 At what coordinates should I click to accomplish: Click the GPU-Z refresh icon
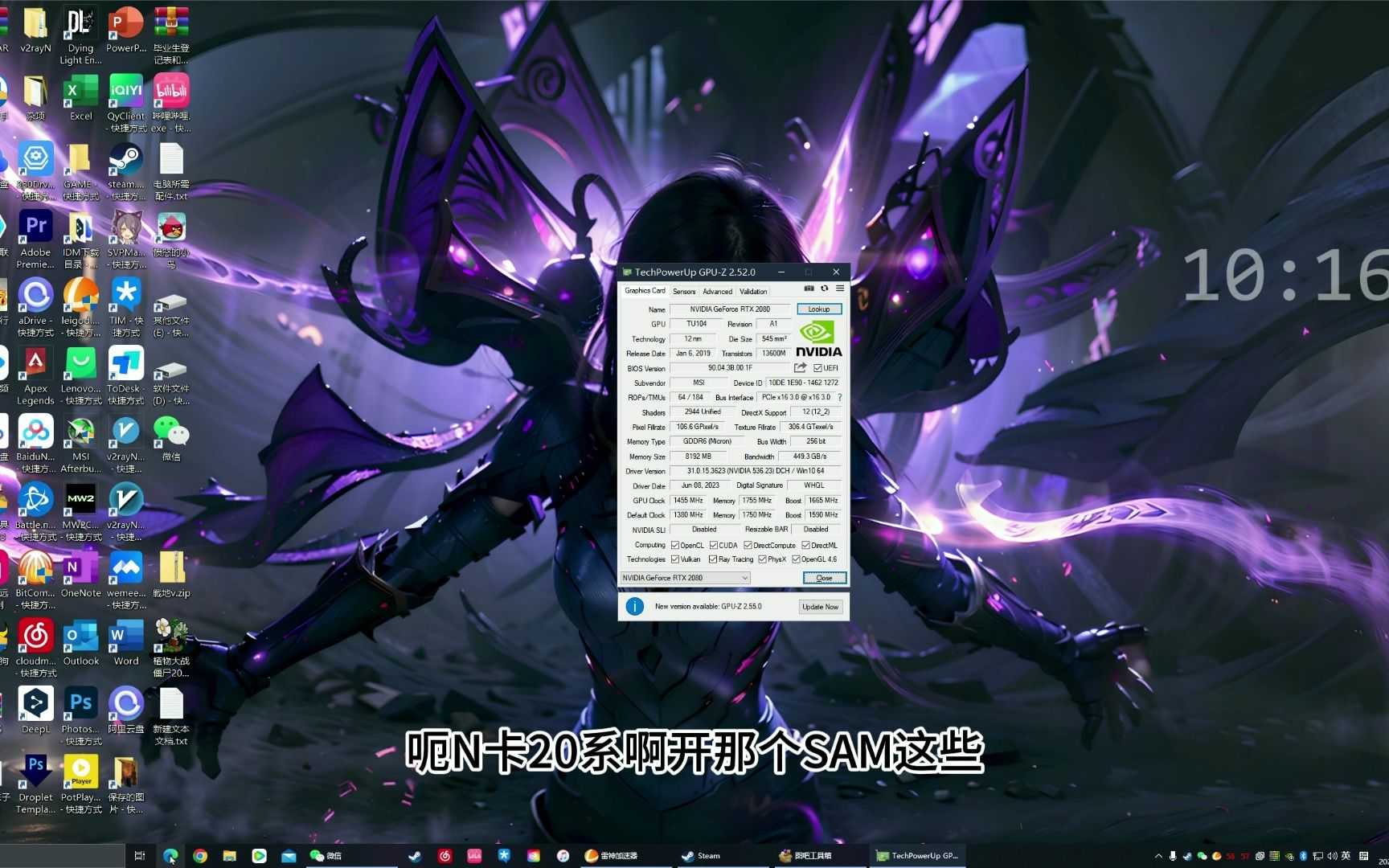pyautogui.click(x=824, y=289)
